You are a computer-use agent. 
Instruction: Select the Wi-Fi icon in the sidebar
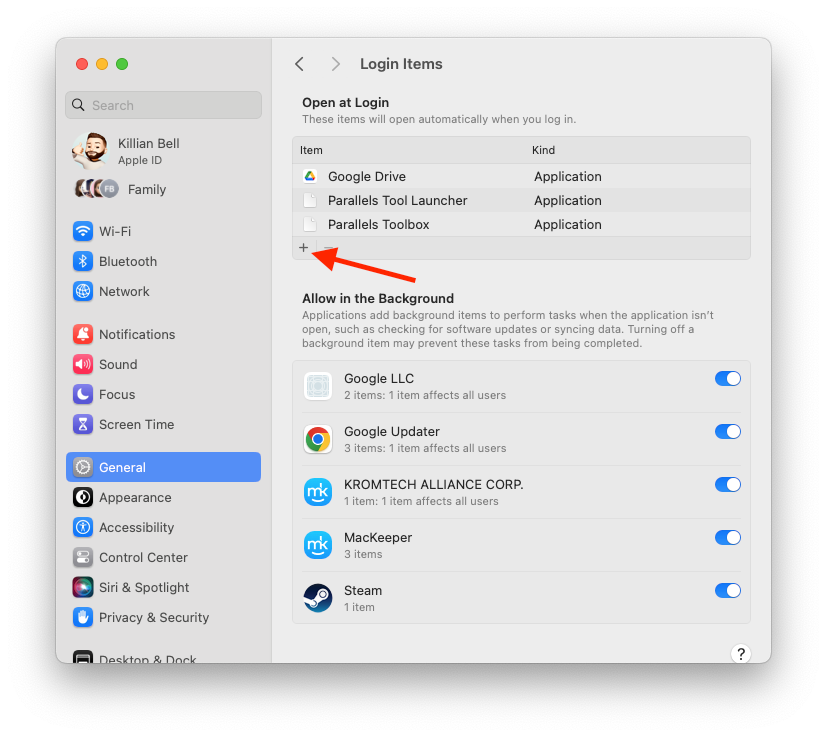pyautogui.click(x=82, y=231)
